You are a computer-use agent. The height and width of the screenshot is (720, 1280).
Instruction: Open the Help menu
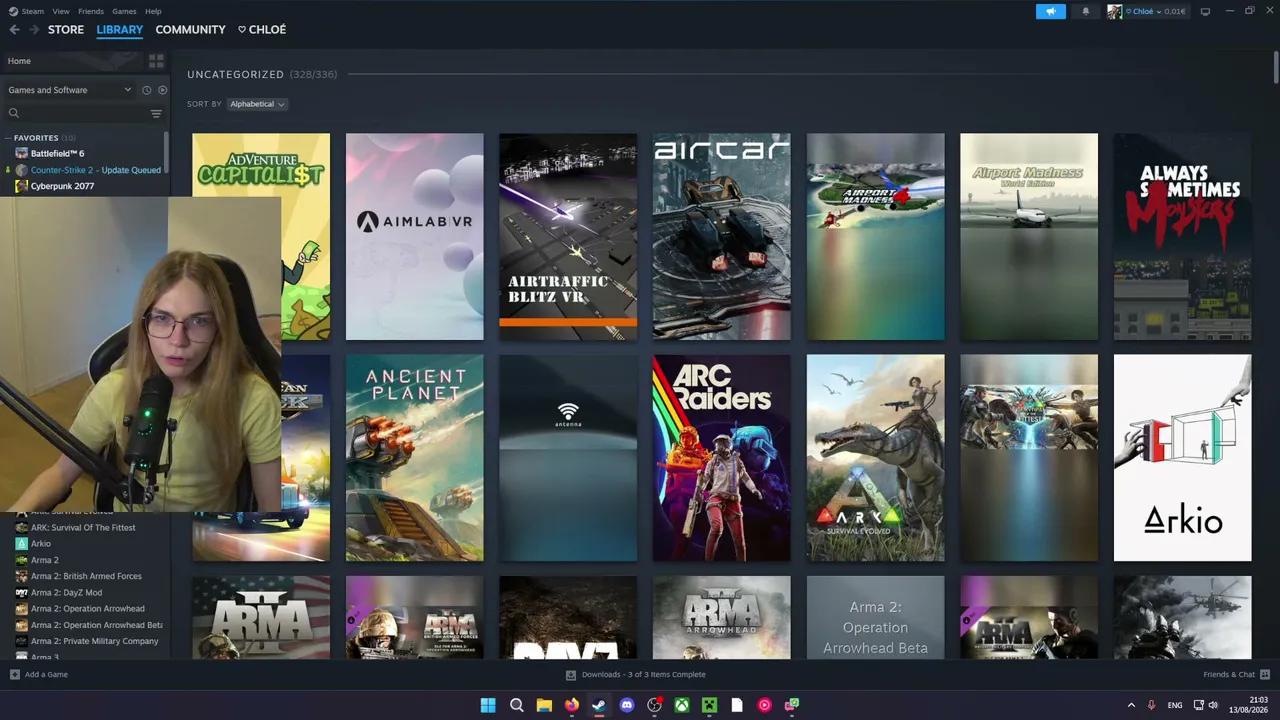(153, 12)
